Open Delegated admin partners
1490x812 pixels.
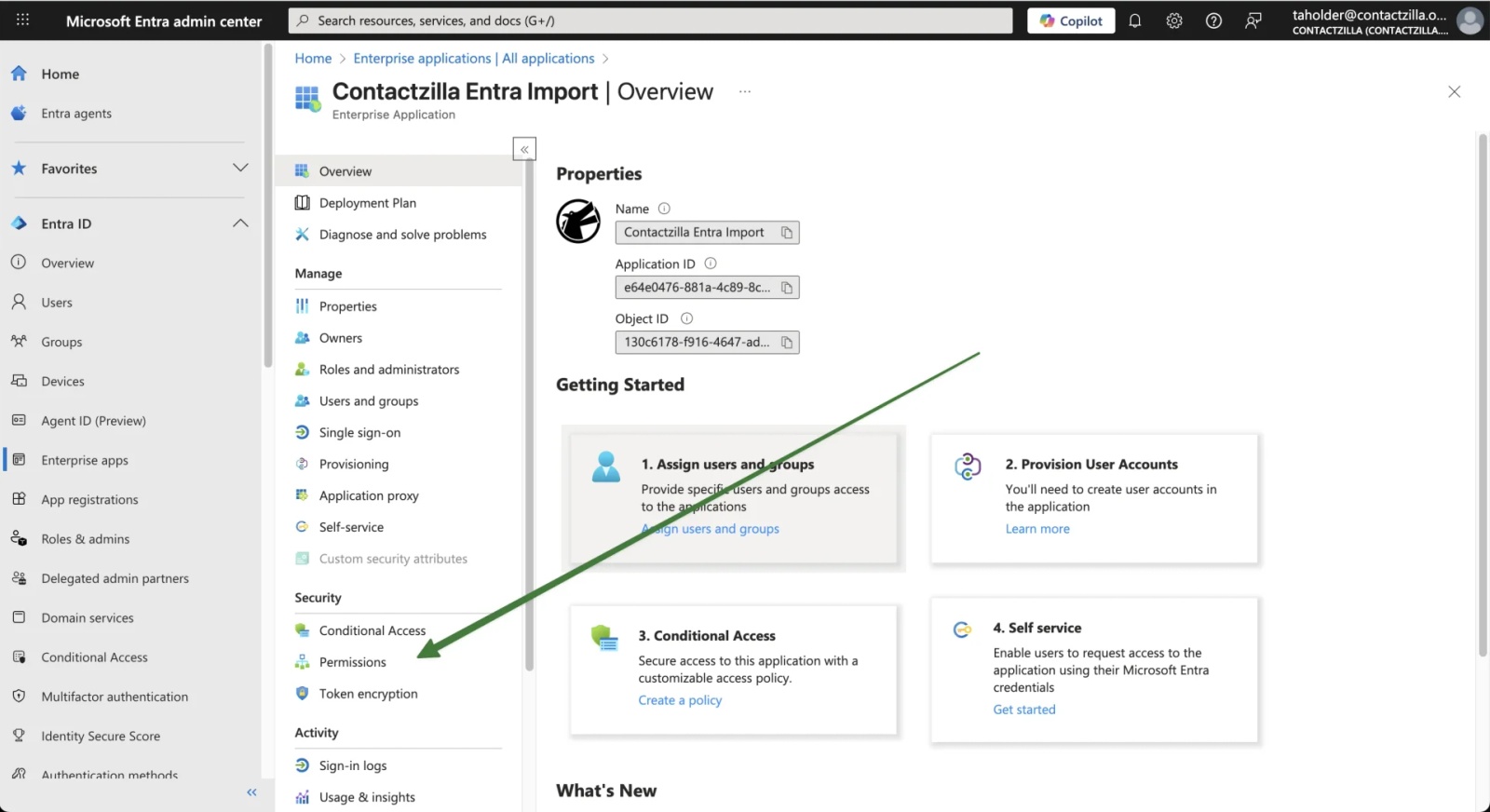click(115, 578)
